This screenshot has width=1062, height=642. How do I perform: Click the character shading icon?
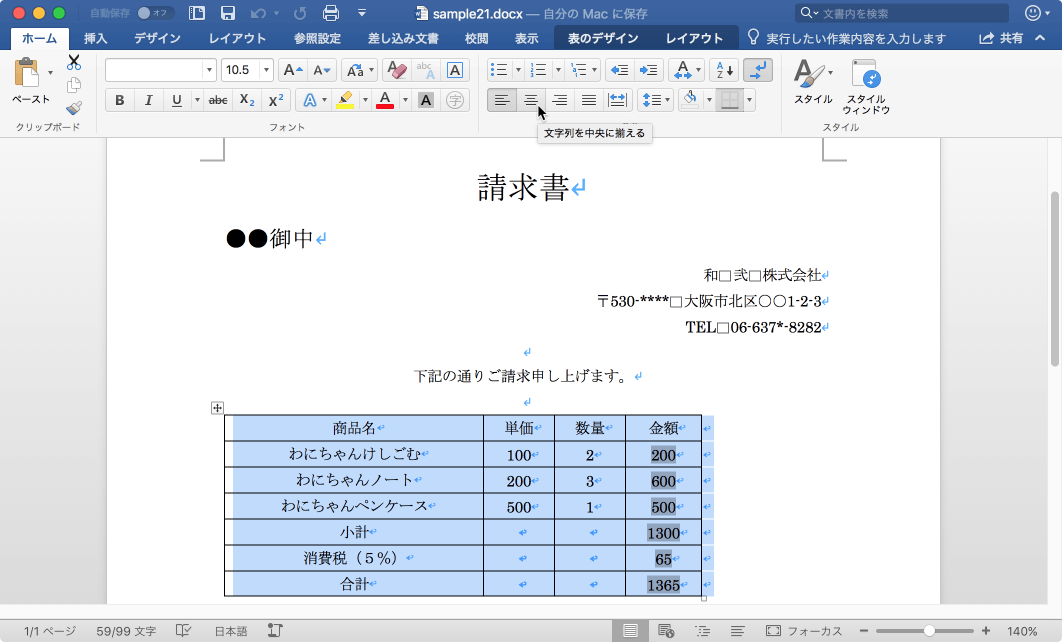point(425,100)
